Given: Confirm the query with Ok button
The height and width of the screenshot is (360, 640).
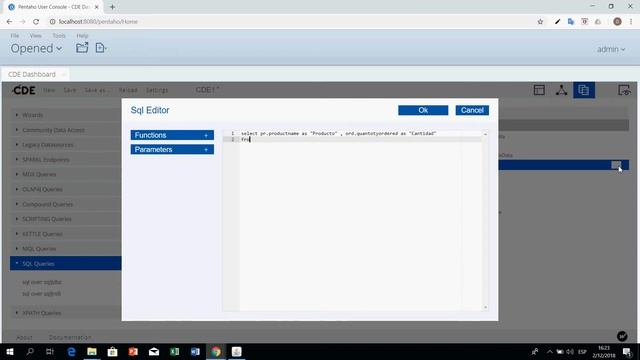Looking at the screenshot, I should [423, 110].
